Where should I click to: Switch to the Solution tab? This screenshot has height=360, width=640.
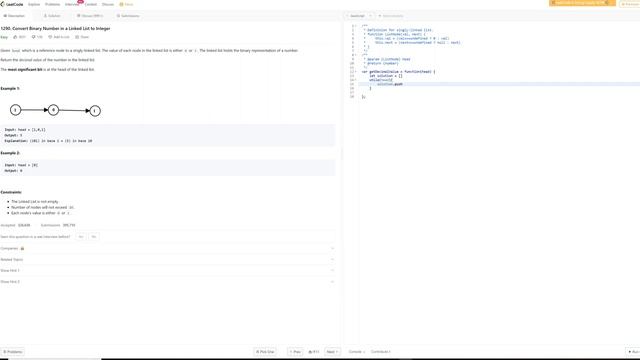coord(52,16)
